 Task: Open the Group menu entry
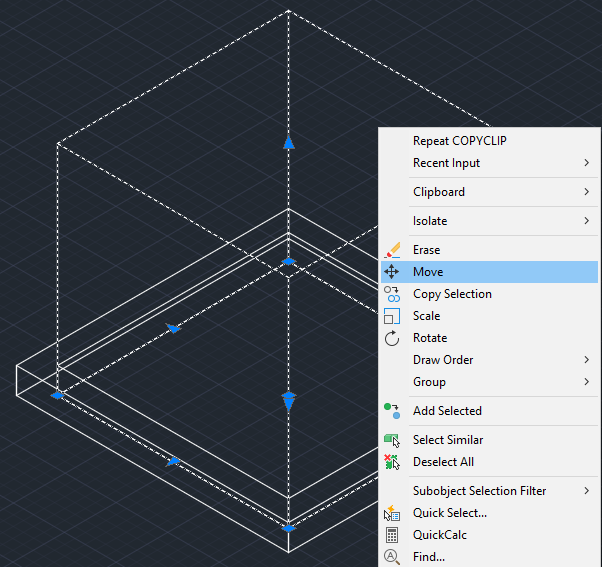tap(490, 382)
